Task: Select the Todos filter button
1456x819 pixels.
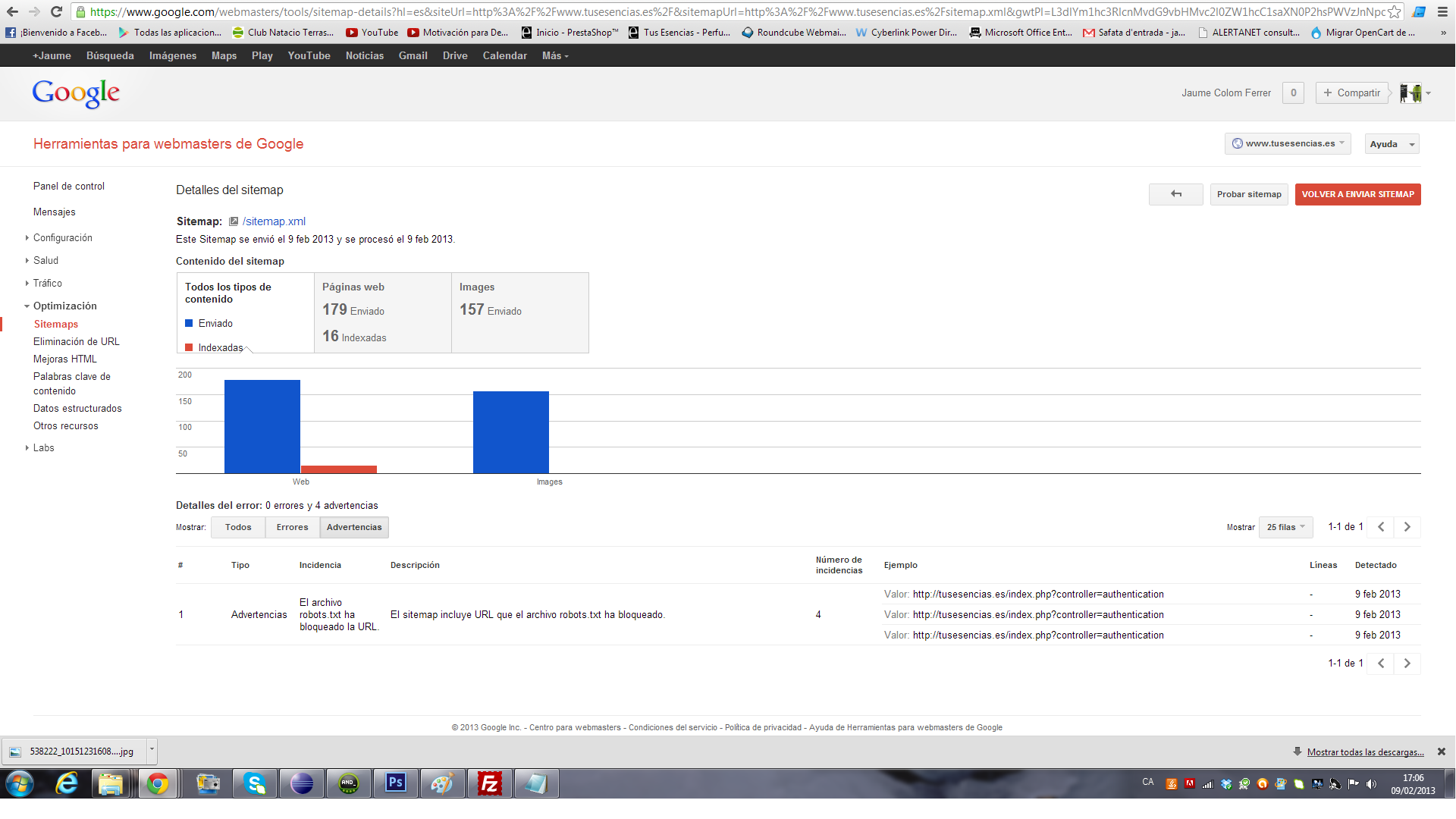Action: 238,527
